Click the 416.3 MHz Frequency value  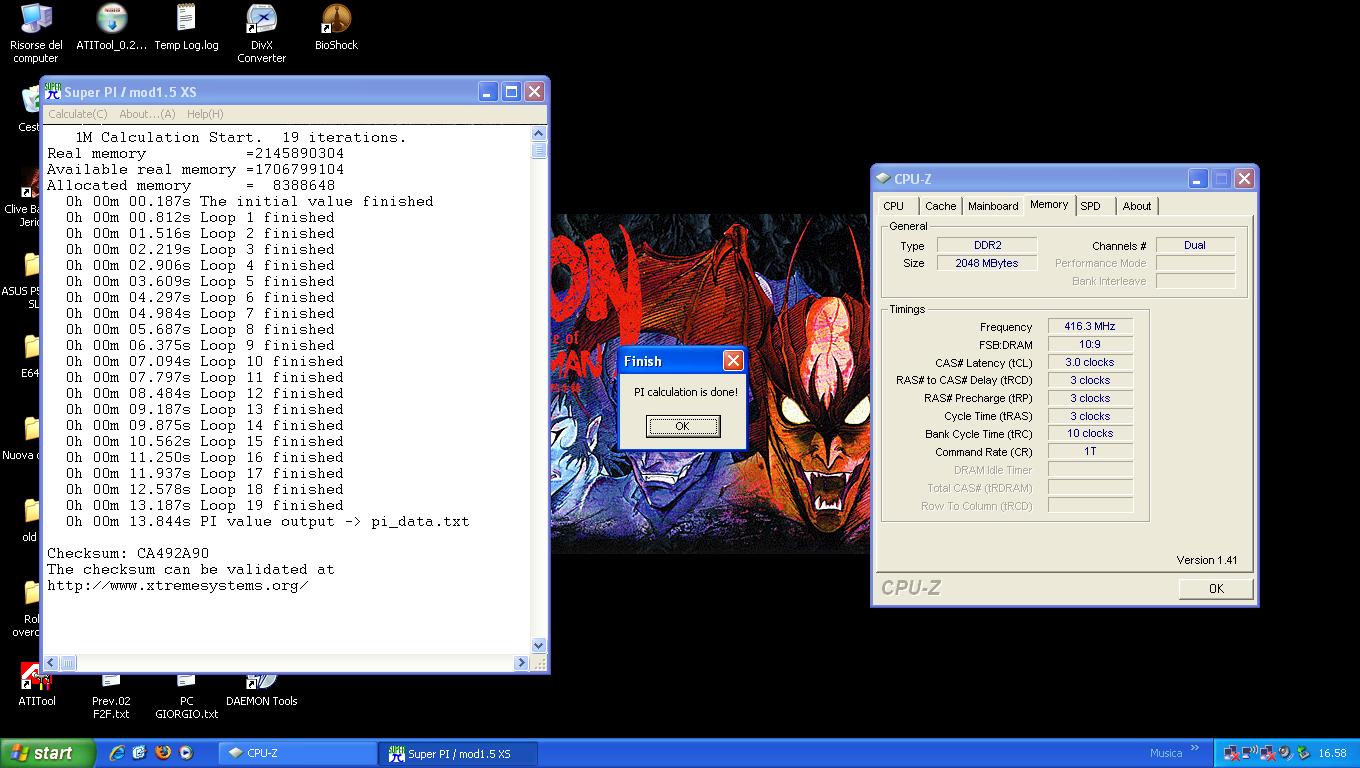point(1090,326)
